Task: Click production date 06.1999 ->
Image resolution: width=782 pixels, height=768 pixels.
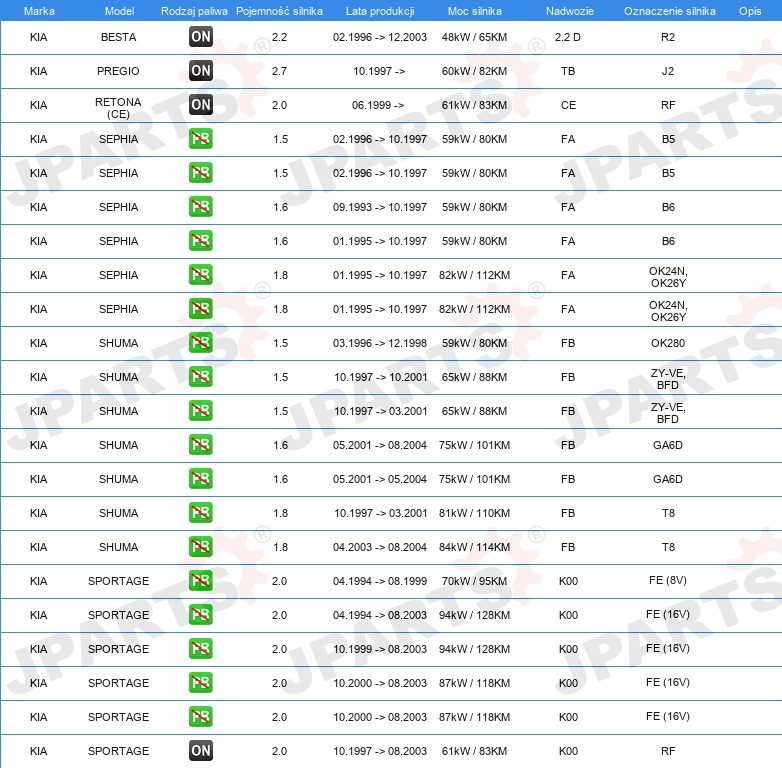Action: pyautogui.click(x=378, y=105)
